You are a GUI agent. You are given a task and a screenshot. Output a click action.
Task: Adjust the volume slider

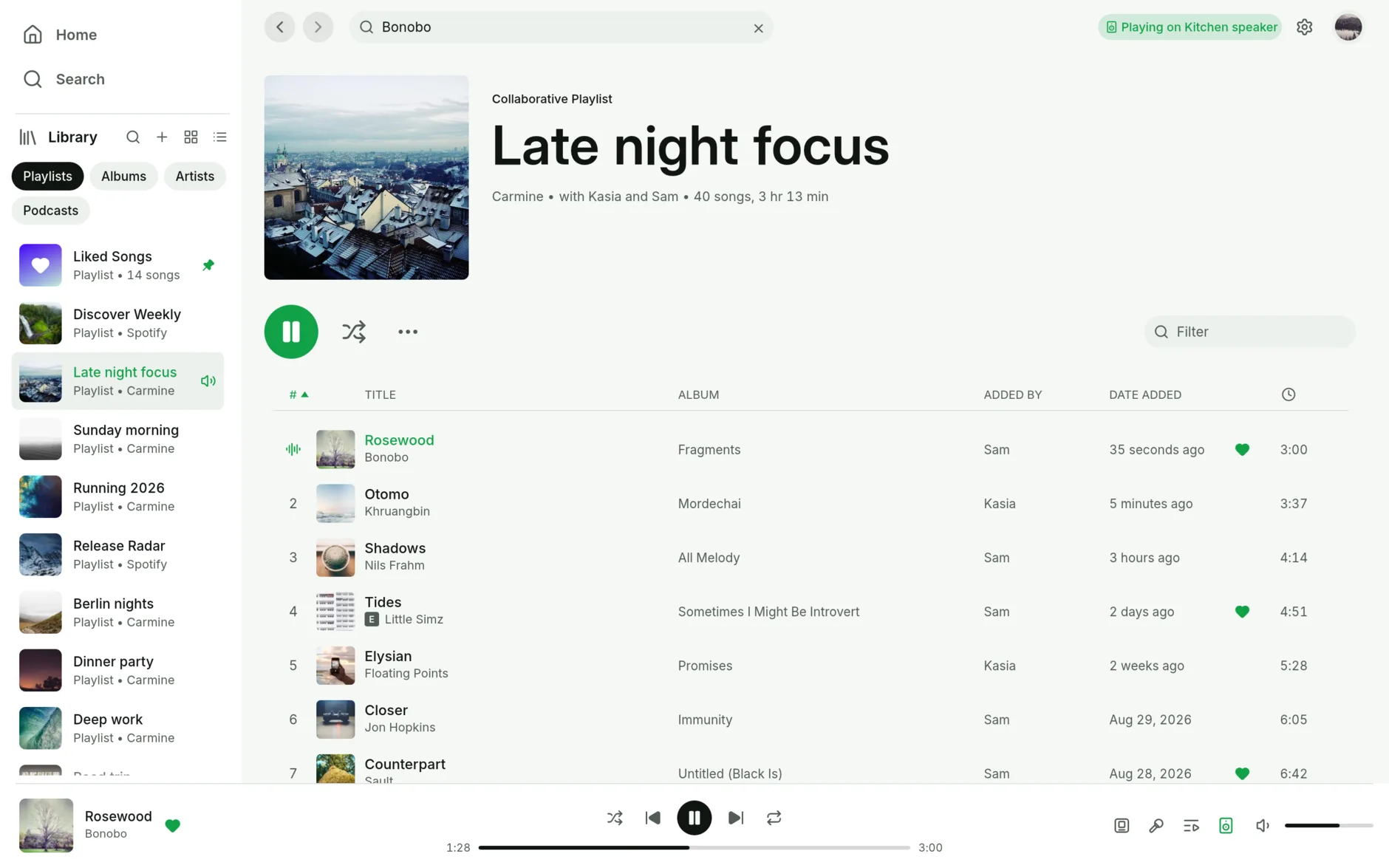[x=1328, y=825]
